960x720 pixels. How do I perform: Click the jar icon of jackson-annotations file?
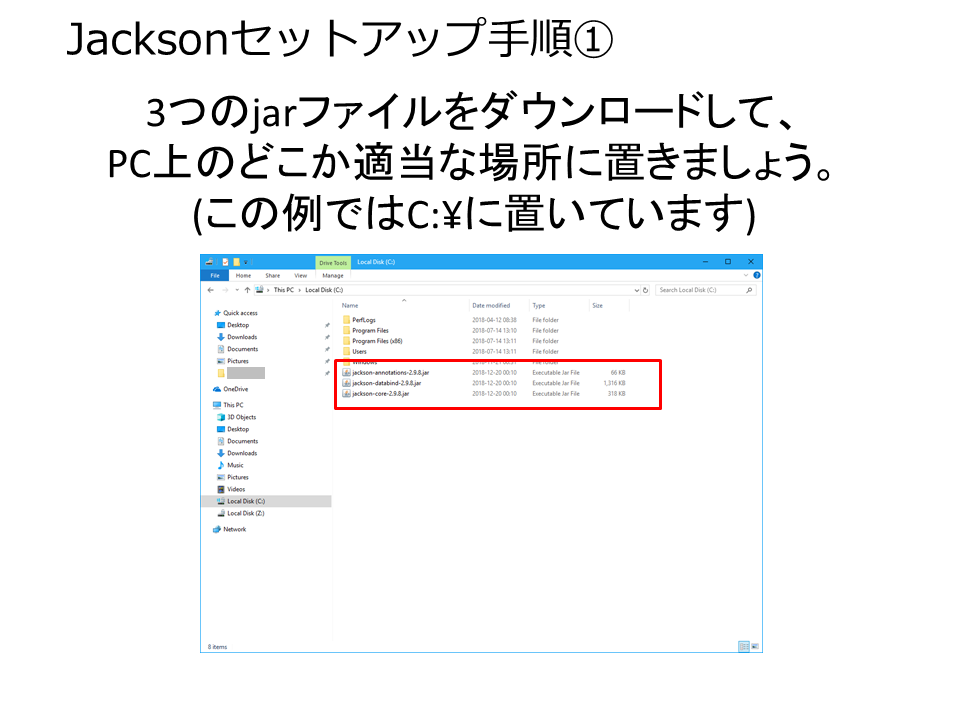tap(347, 373)
